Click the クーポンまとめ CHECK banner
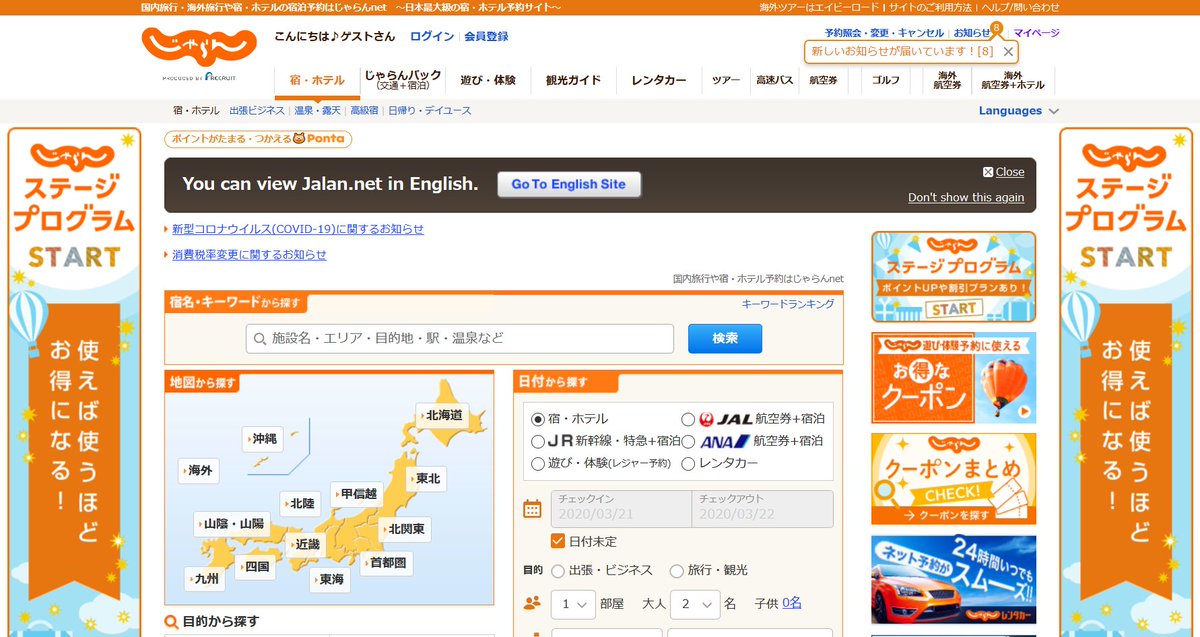 tap(953, 479)
